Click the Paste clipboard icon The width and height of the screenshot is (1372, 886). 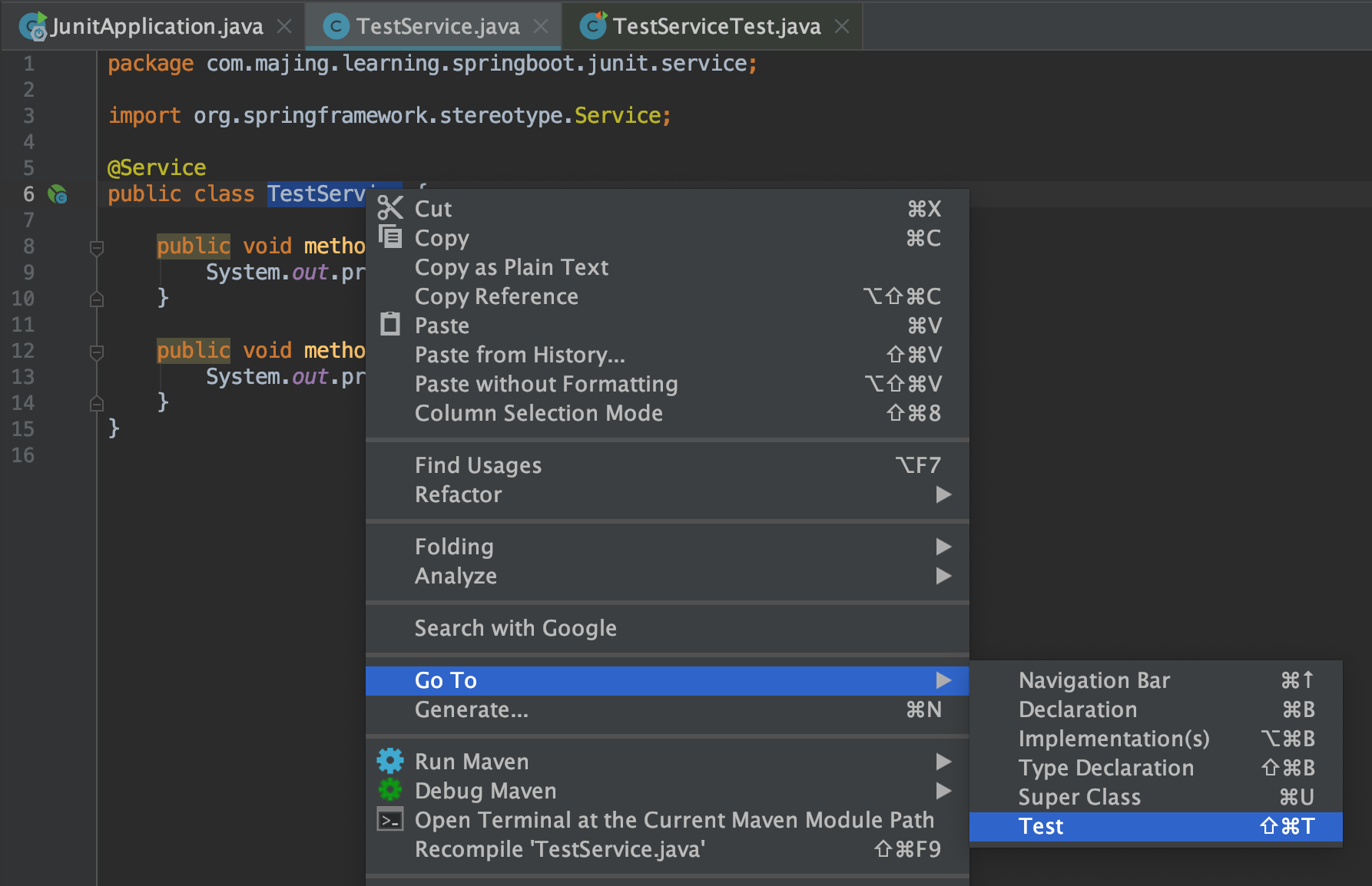point(390,324)
